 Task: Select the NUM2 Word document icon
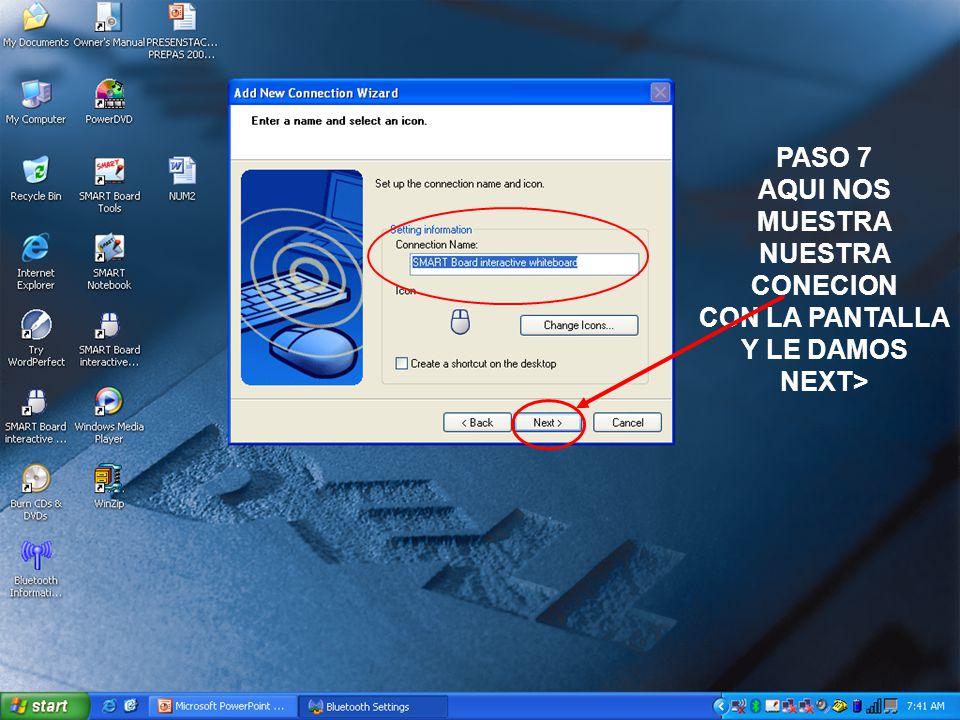click(x=182, y=179)
